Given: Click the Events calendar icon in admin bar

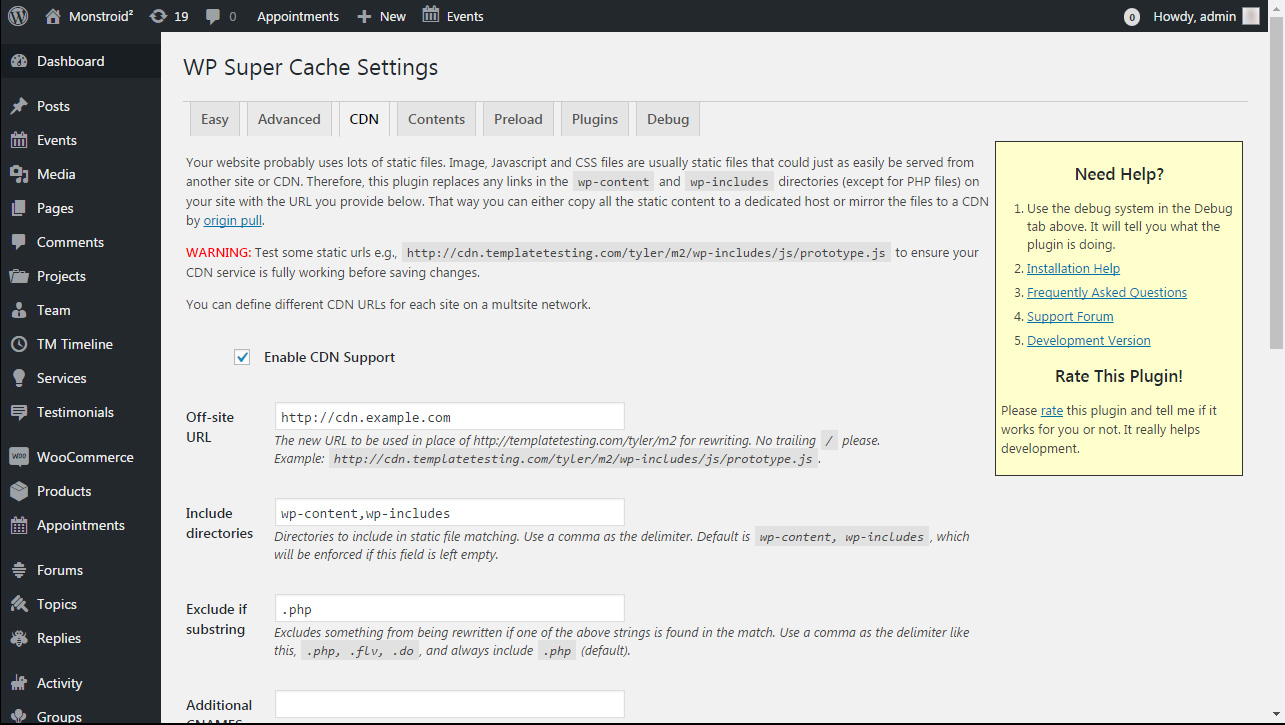Looking at the screenshot, I should point(431,15).
